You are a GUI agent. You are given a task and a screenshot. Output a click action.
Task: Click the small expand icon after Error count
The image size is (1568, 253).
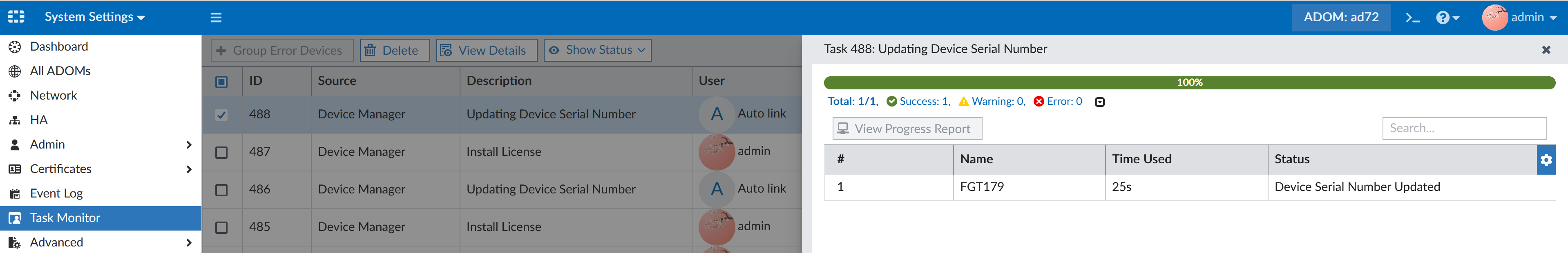click(1099, 102)
